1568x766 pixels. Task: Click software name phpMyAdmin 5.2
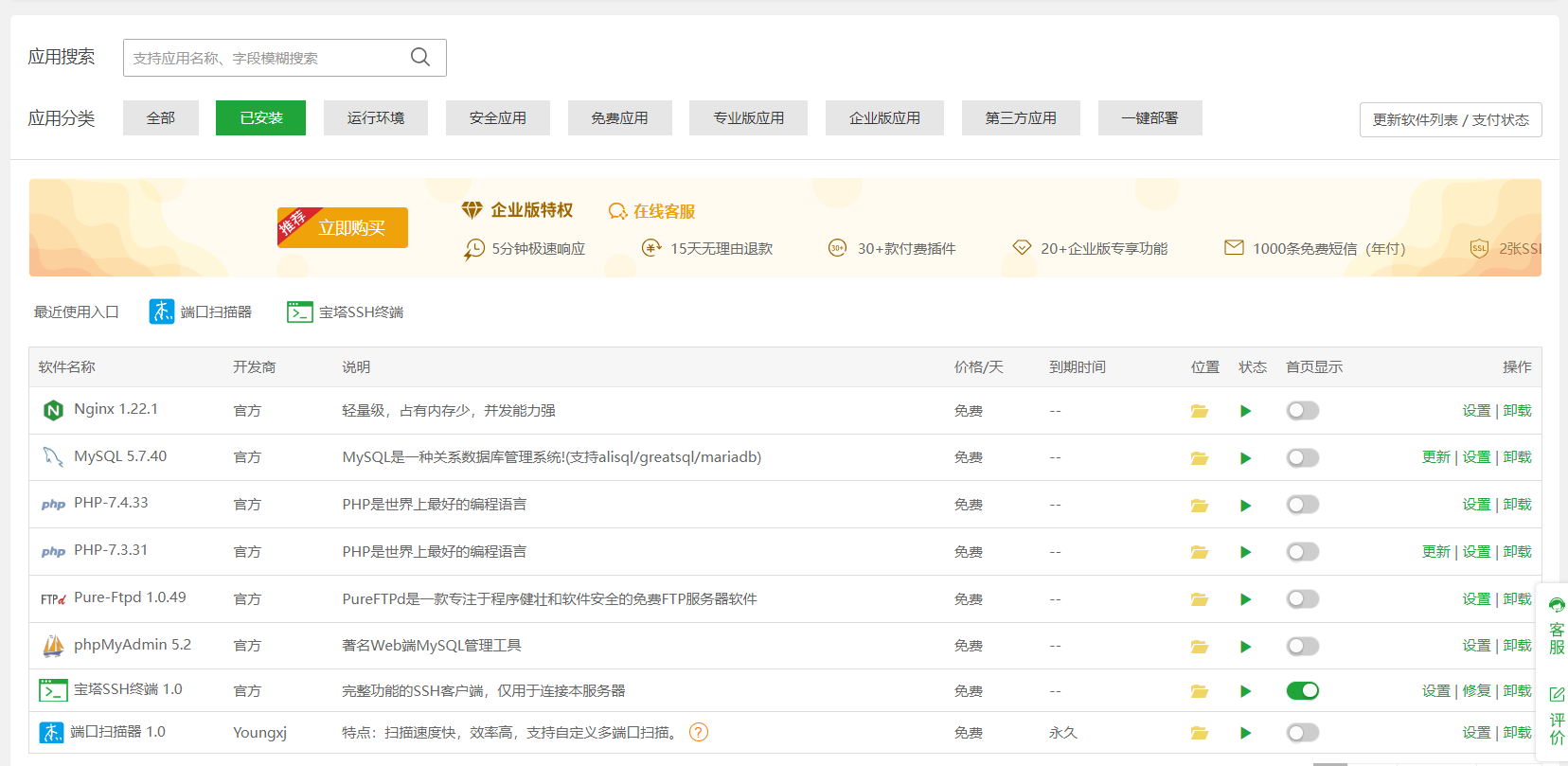pyautogui.click(x=133, y=645)
